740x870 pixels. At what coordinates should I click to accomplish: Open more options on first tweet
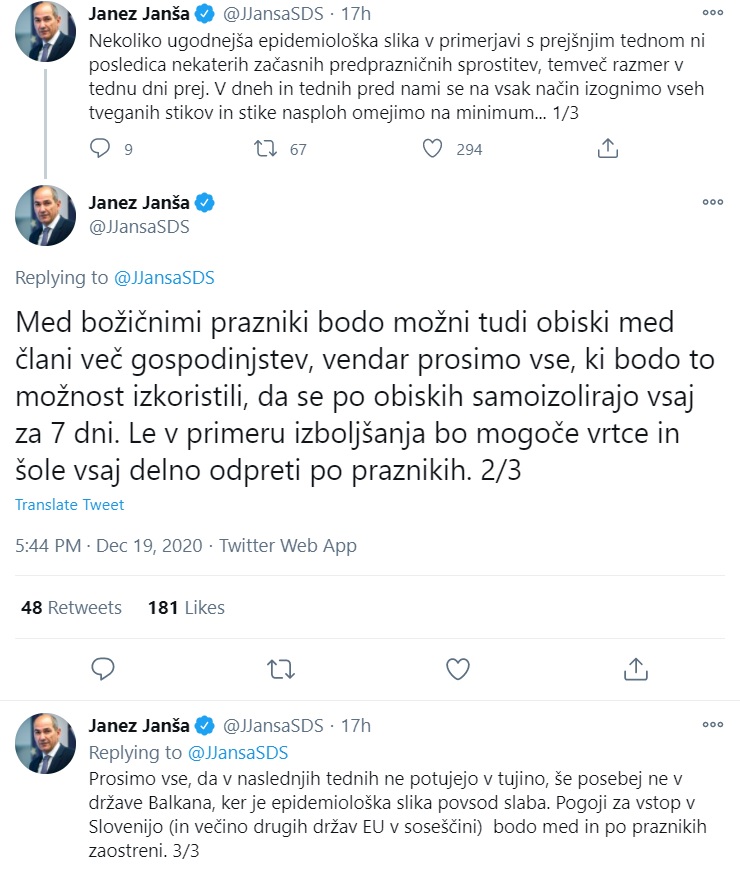(712, 15)
